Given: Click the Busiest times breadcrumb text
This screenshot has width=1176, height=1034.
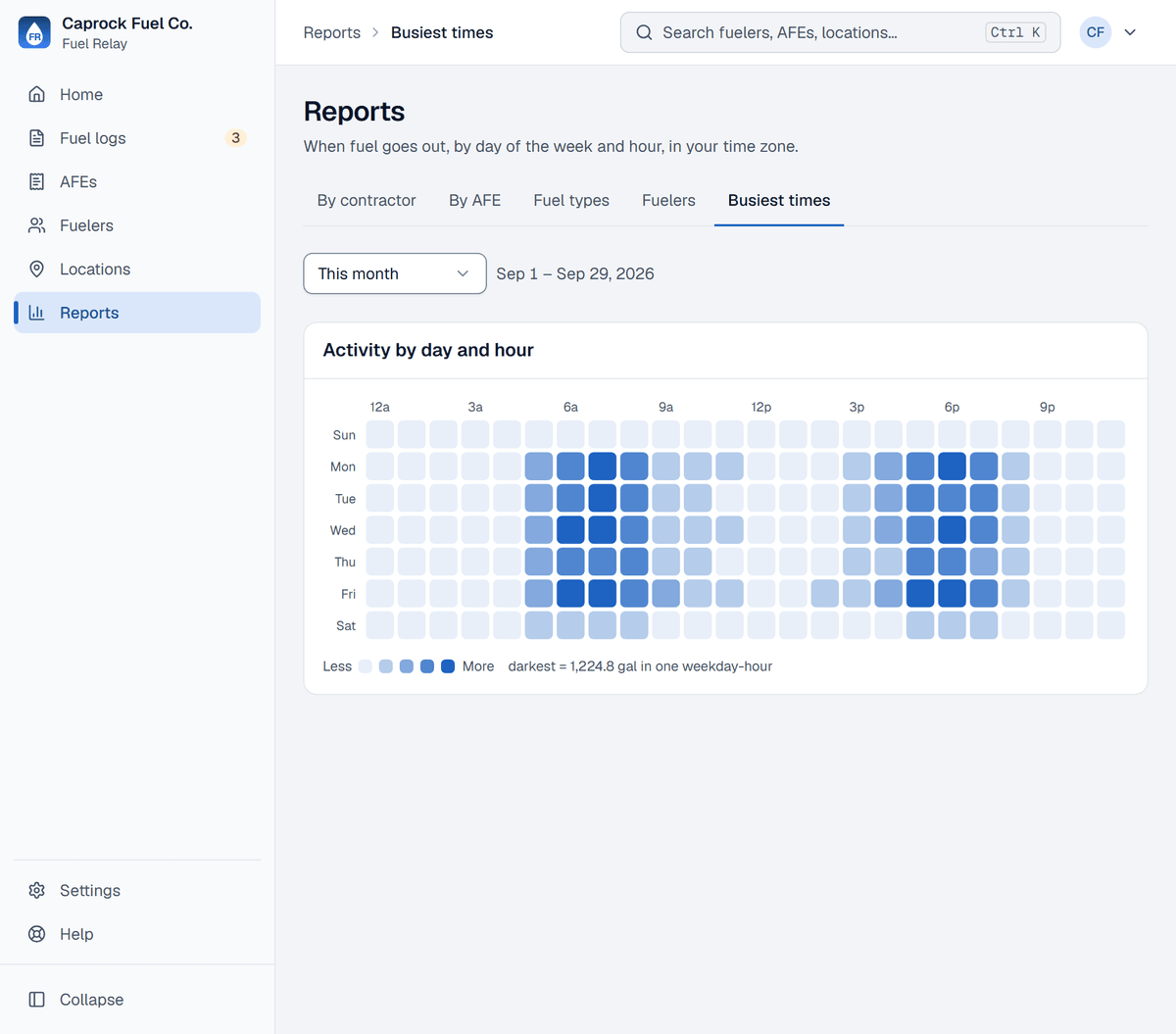Looking at the screenshot, I should [x=442, y=32].
